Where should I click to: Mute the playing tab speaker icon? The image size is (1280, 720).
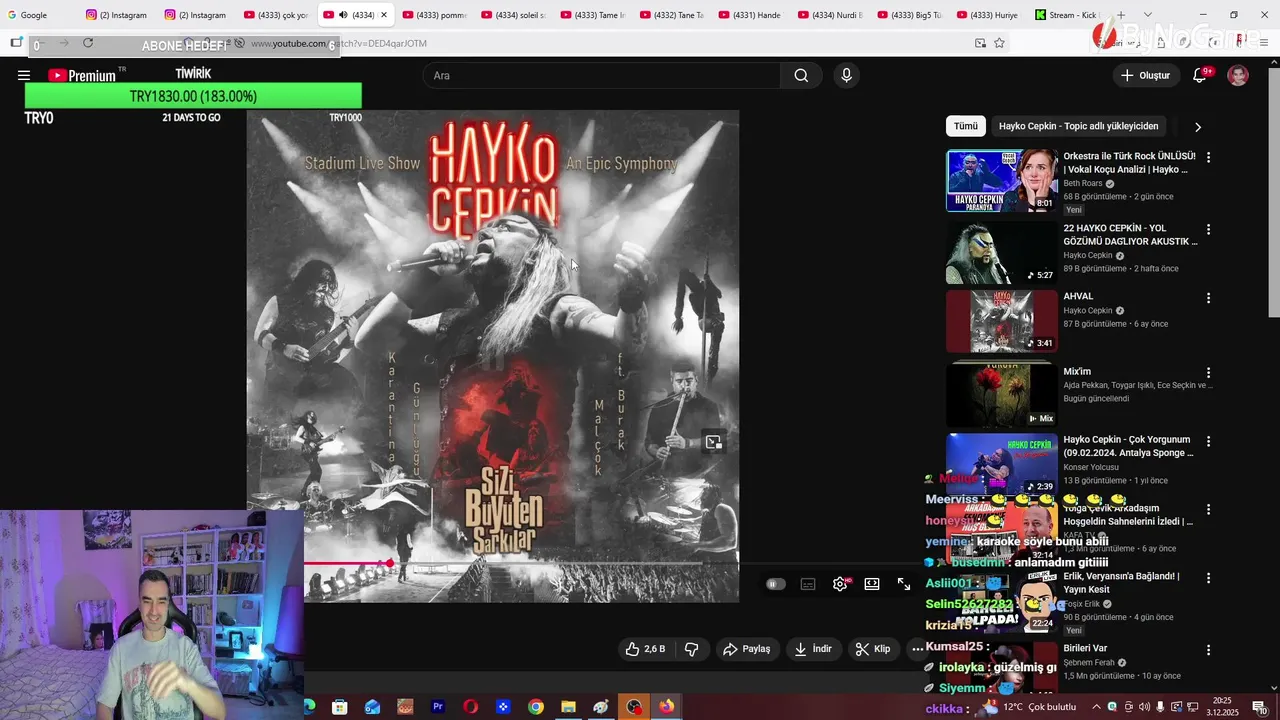[x=343, y=15]
